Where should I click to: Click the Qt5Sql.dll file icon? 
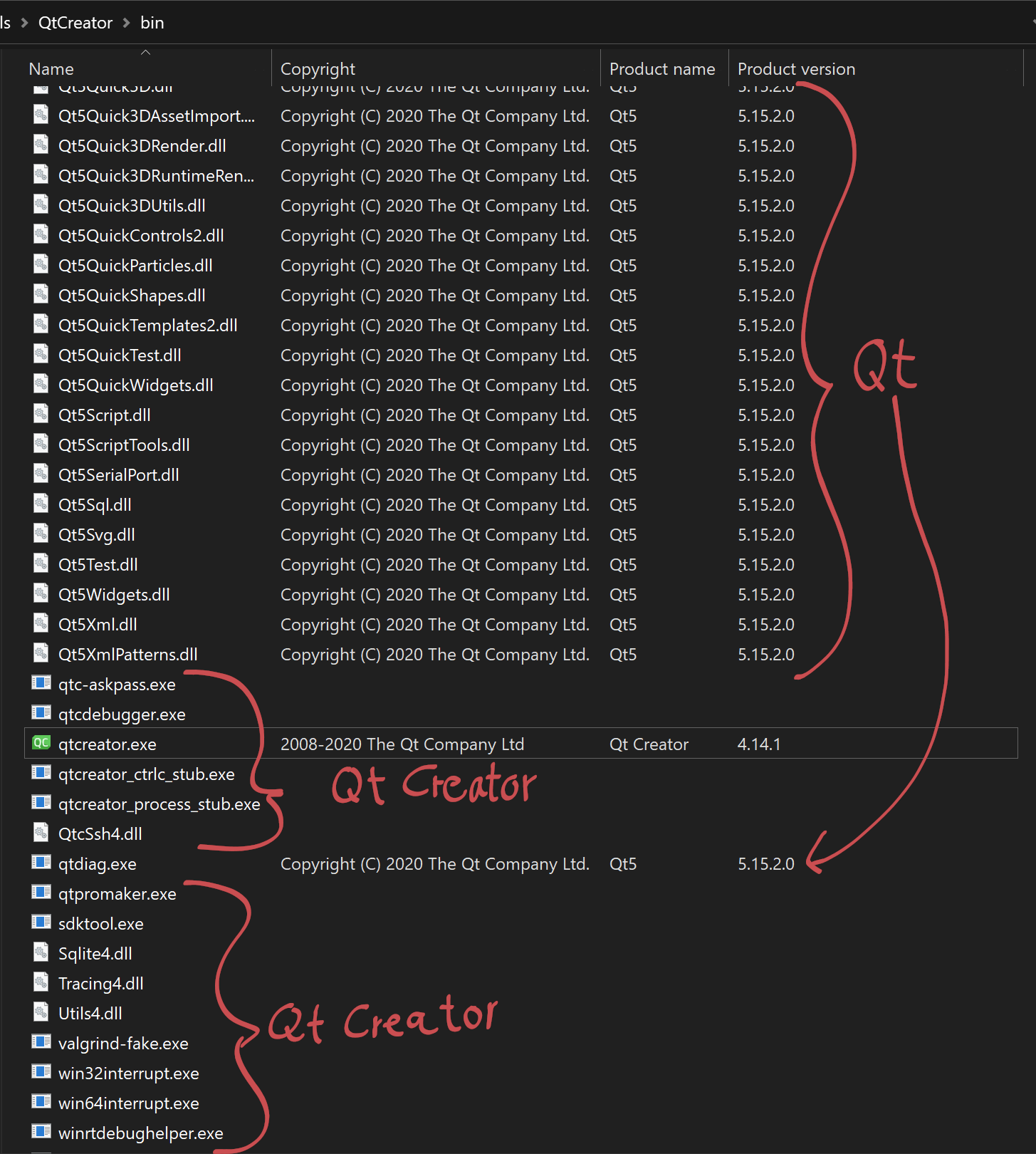coord(41,504)
